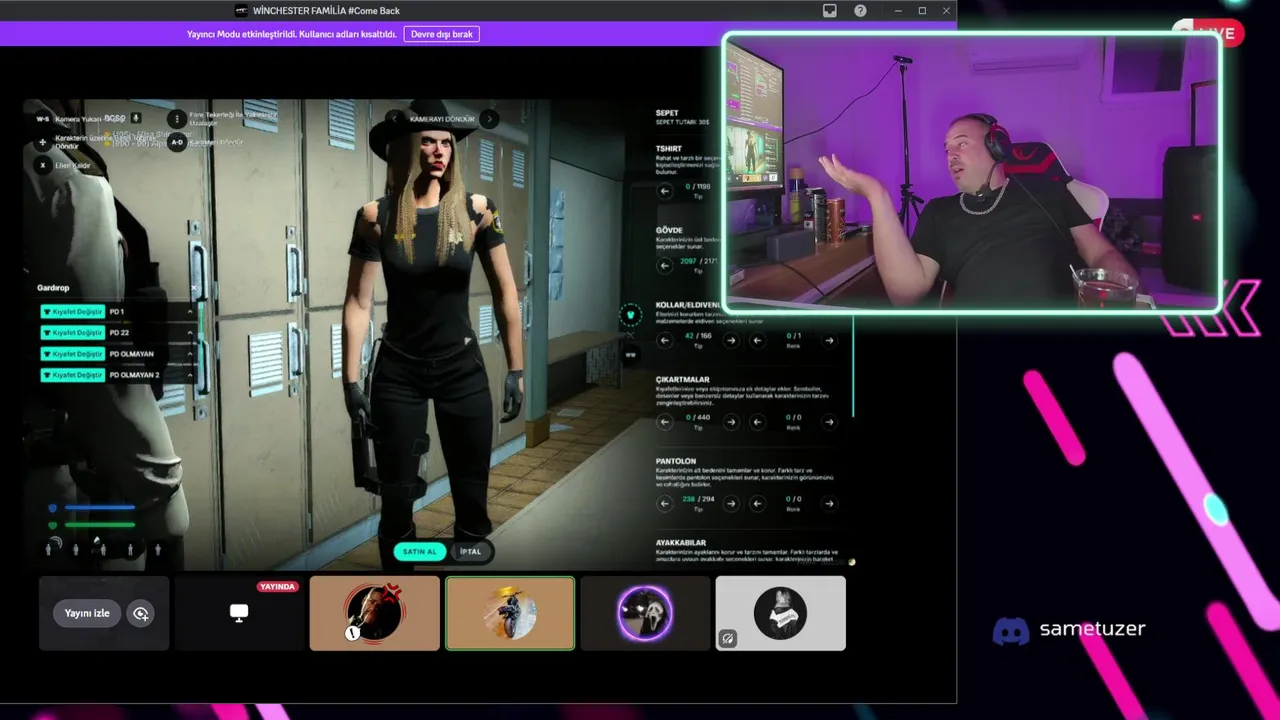Click previous color arrow in ÇIKARTMALAR

(x=757, y=422)
